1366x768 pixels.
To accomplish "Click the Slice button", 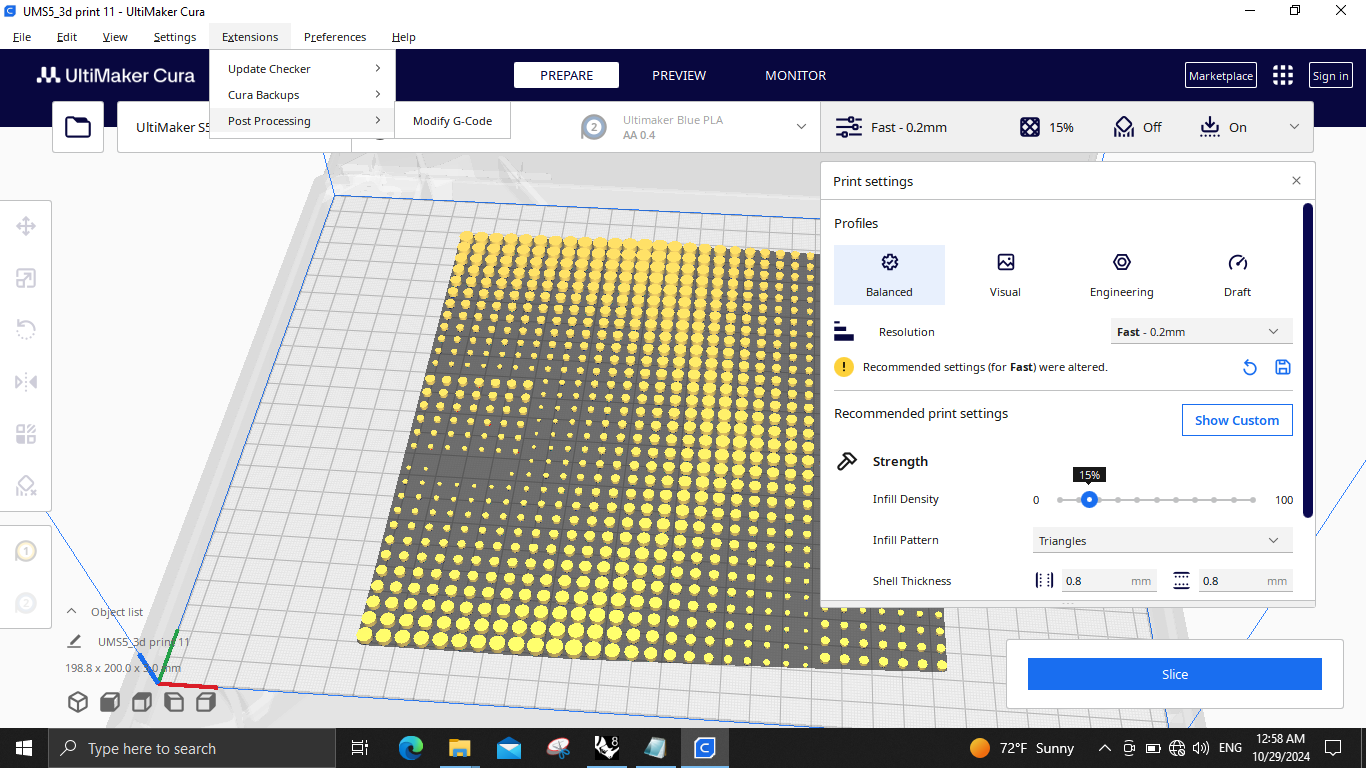I will point(1175,674).
